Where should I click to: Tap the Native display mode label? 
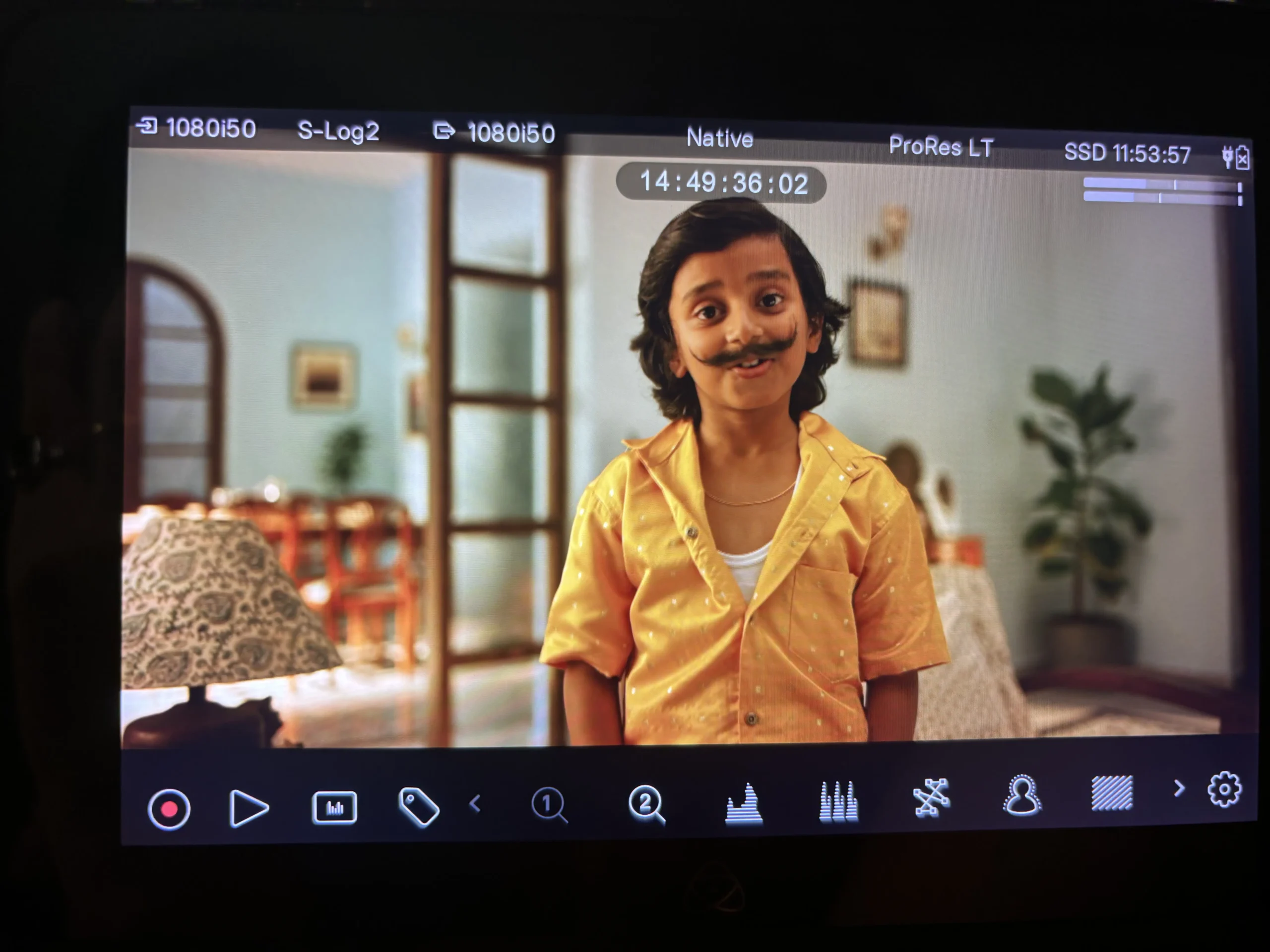coord(719,138)
